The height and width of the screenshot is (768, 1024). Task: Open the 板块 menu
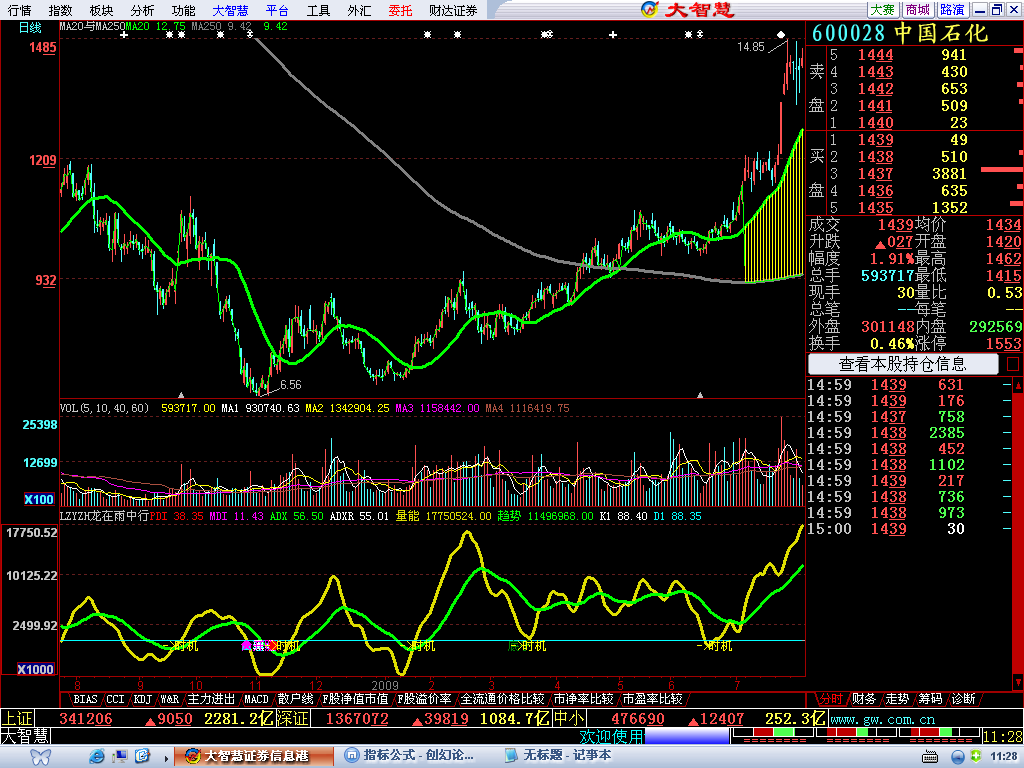point(101,10)
